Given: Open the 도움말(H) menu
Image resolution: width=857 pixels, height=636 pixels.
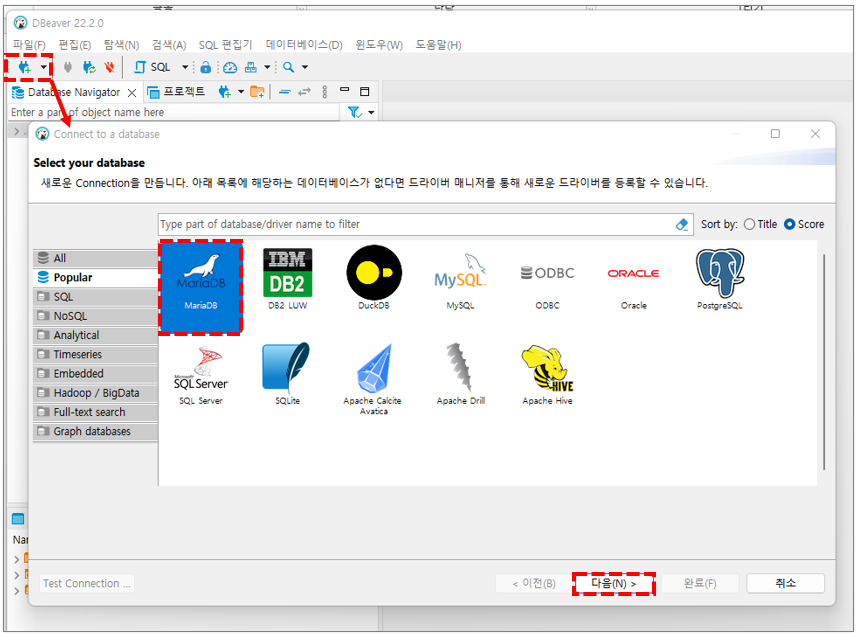Looking at the screenshot, I should (438, 45).
